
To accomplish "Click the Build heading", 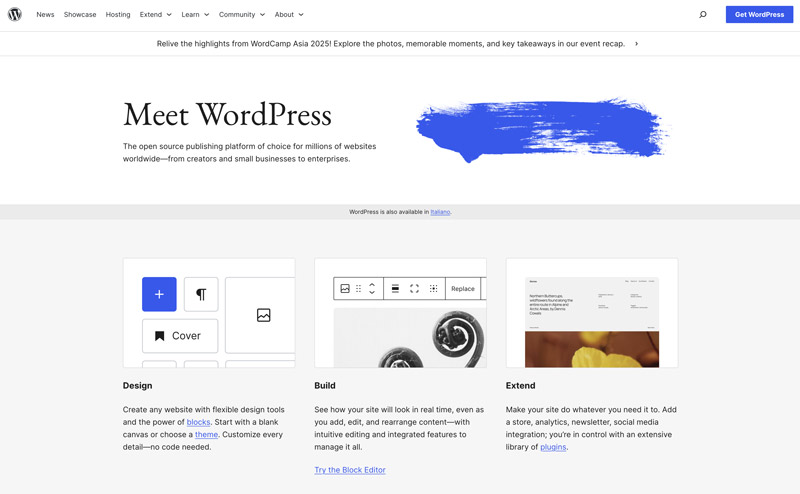I will point(325,385).
